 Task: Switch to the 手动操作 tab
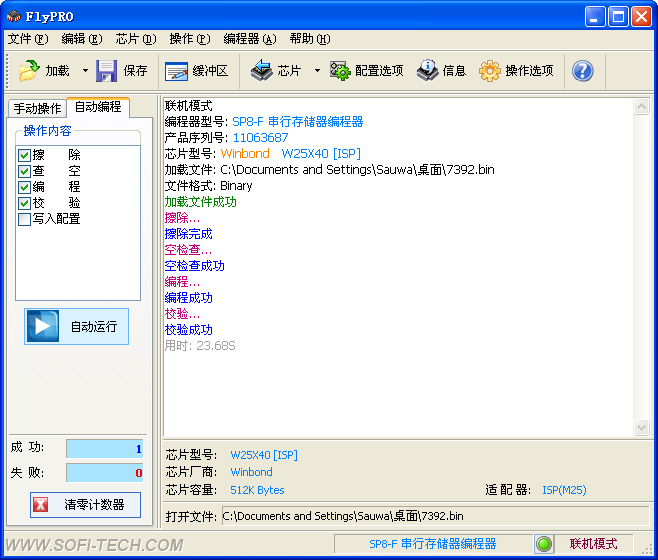coord(37,108)
